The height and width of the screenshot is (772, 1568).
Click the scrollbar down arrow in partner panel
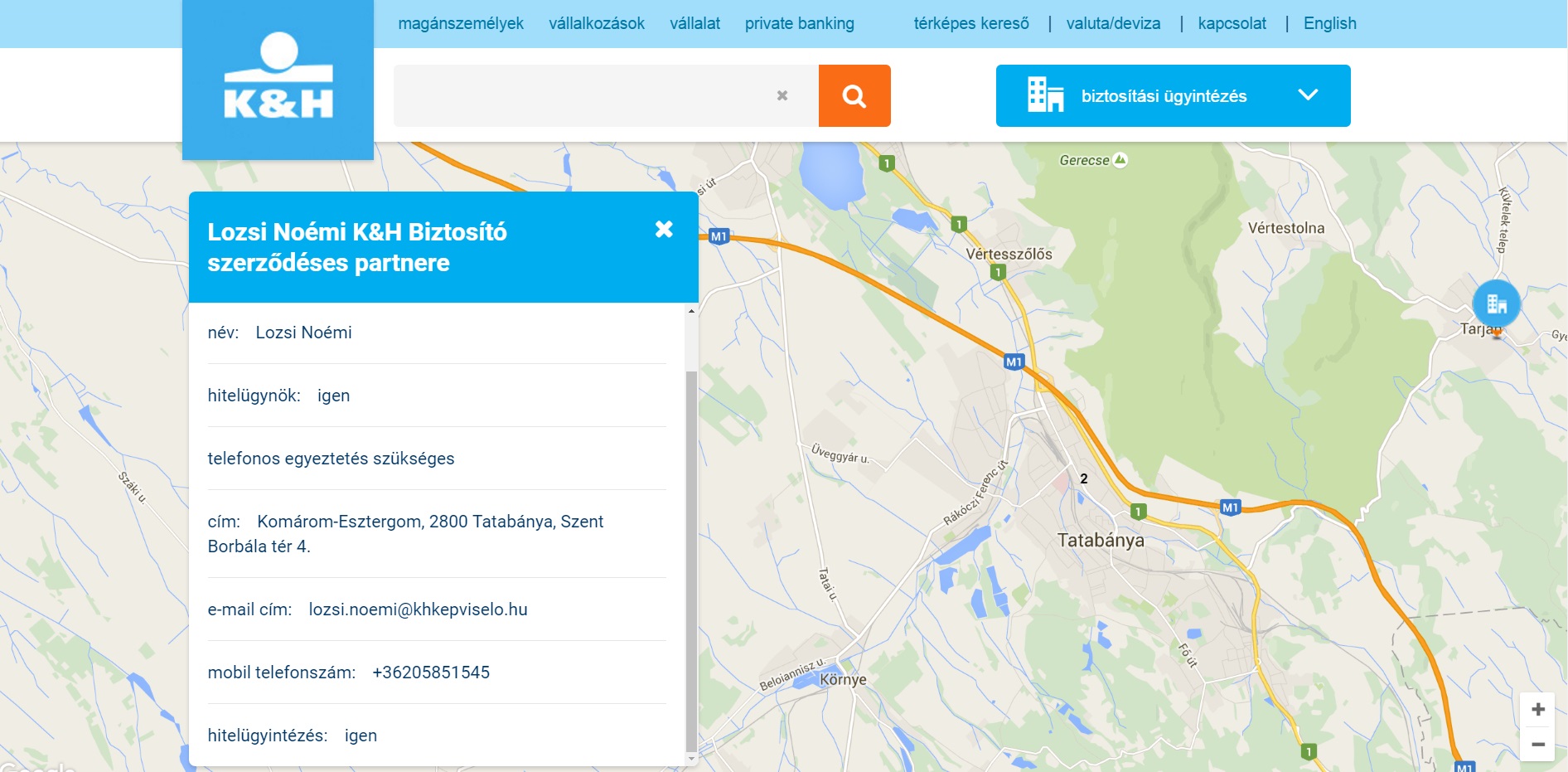coord(691,759)
